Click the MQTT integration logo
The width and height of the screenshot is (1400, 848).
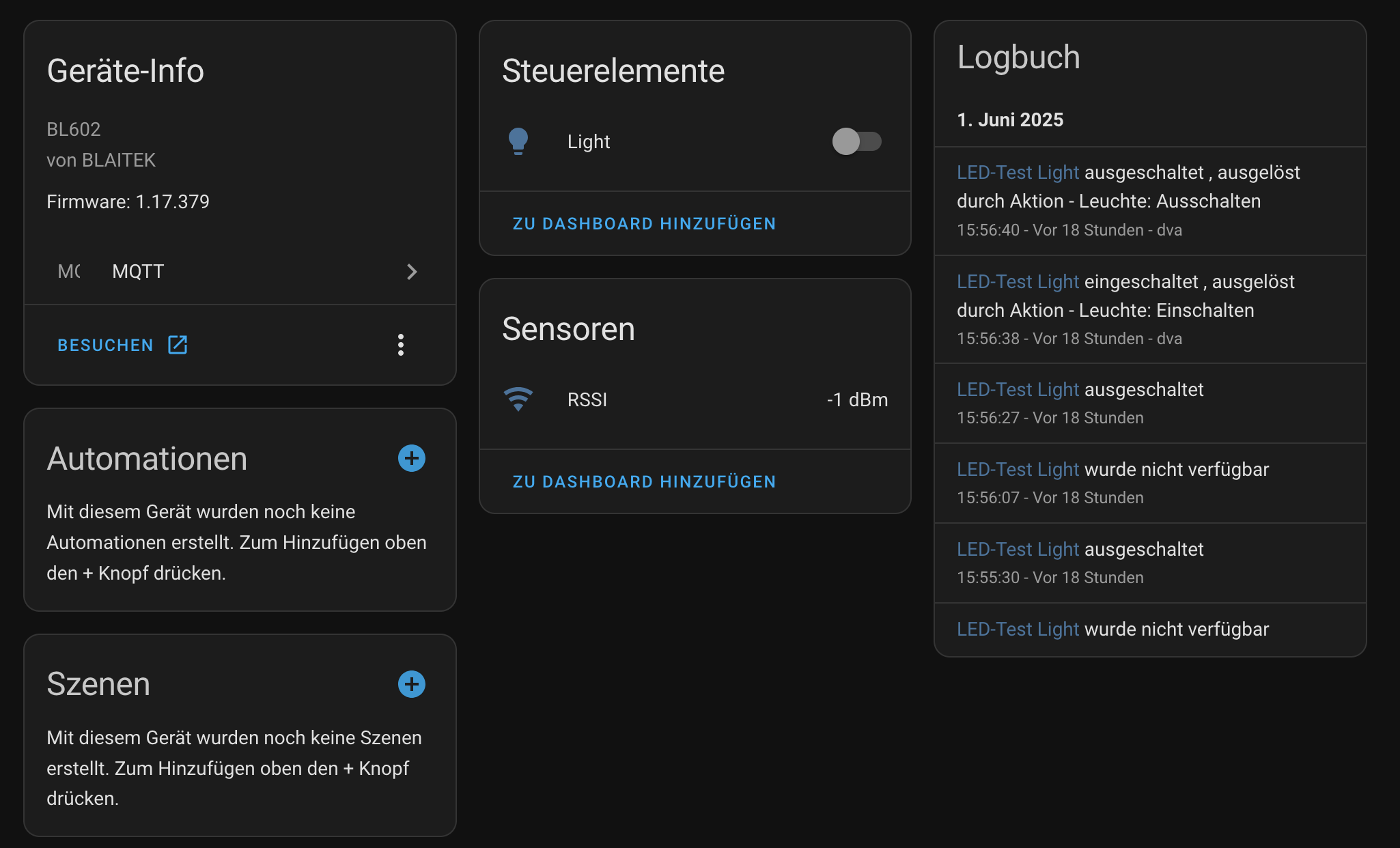pos(69,271)
